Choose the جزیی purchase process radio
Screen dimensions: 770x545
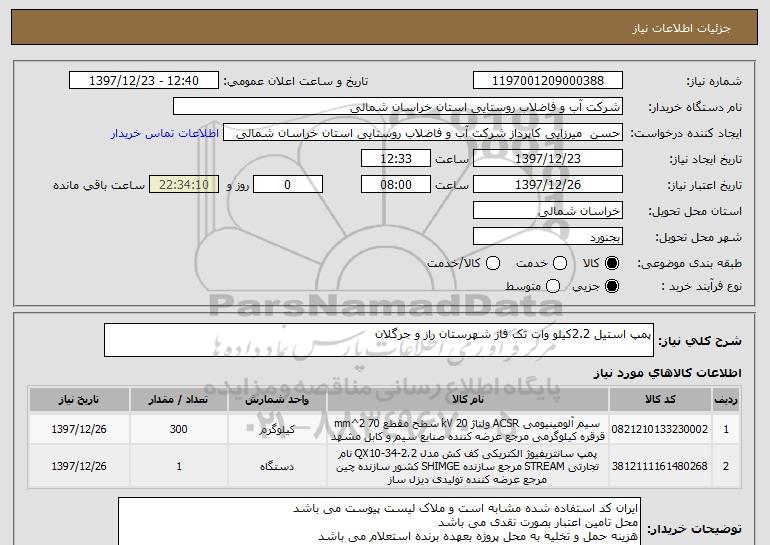(x=612, y=286)
